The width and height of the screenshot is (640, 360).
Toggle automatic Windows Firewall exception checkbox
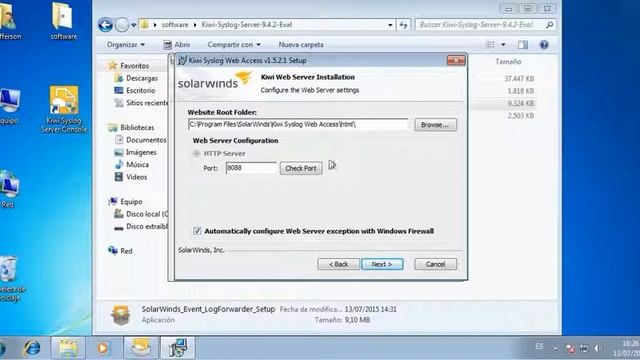[x=197, y=231]
